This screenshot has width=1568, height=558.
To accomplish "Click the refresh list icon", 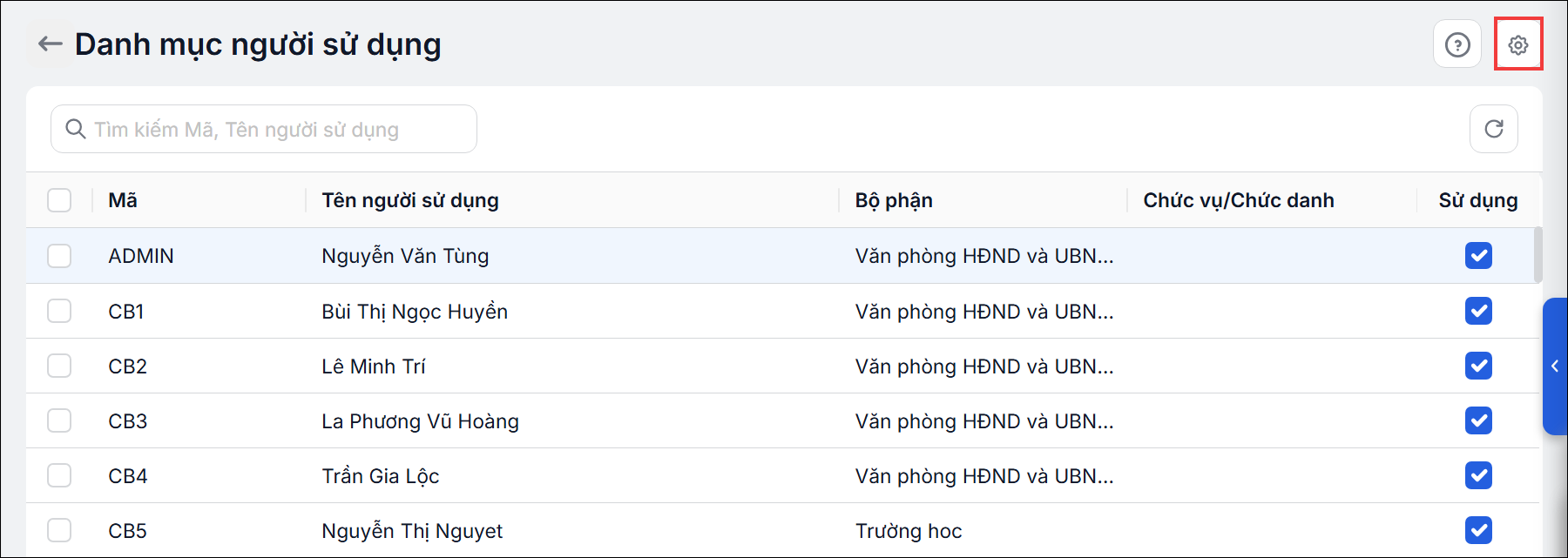I will coord(1494,129).
